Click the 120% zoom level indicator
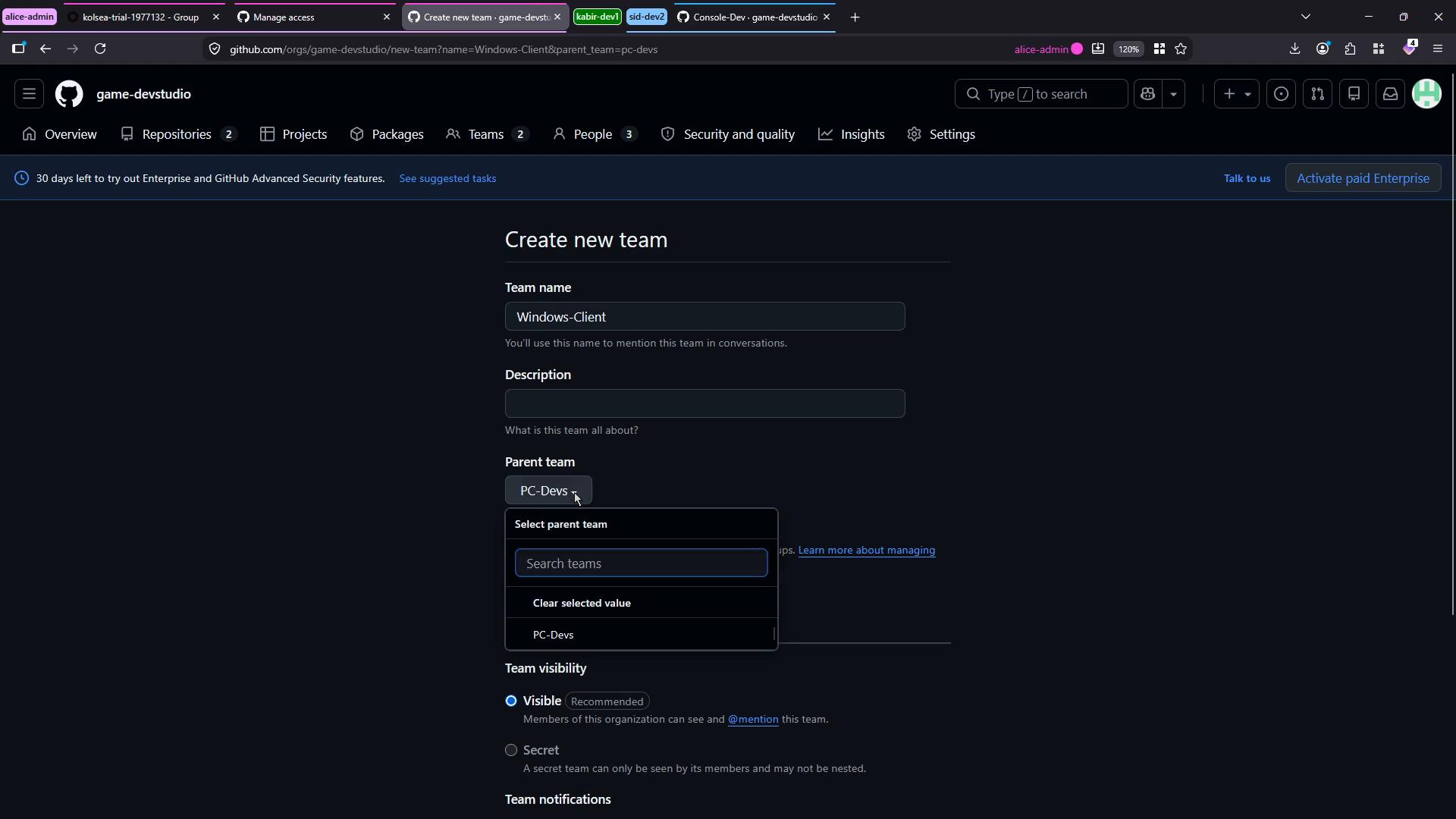The image size is (1456, 819). tap(1128, 49)
